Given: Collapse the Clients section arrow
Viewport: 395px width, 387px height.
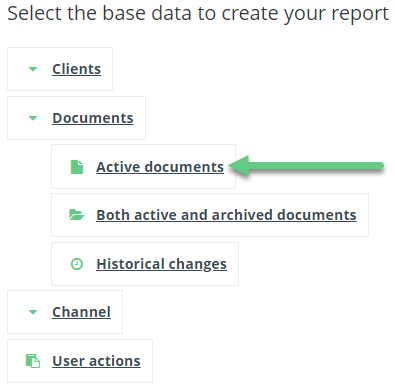Looking at the screenshot, I should (33, 69).
